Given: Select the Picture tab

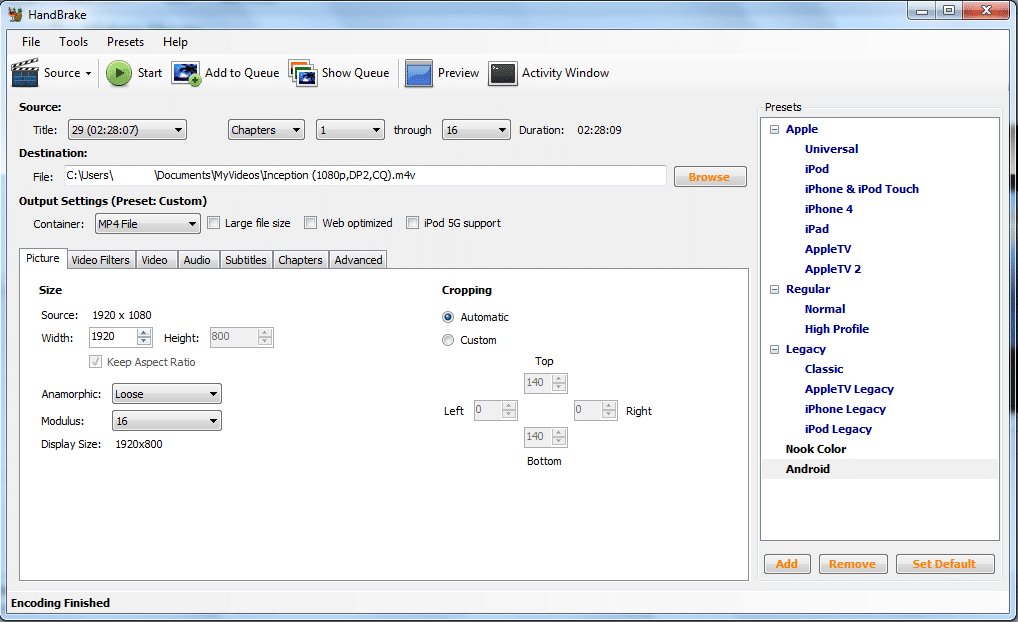Looking at the screenshot, I should pyautogui.click(x=43, y=258).
